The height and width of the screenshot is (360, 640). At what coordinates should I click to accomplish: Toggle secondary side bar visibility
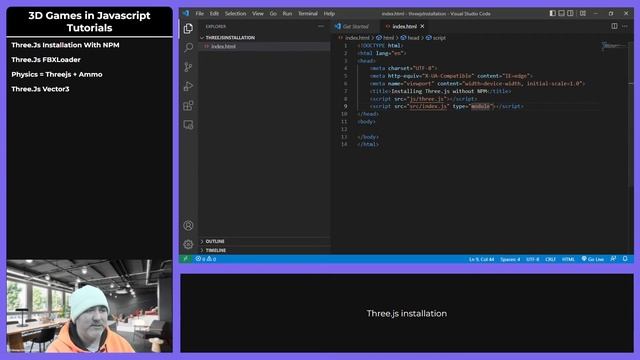pos(571,13)
